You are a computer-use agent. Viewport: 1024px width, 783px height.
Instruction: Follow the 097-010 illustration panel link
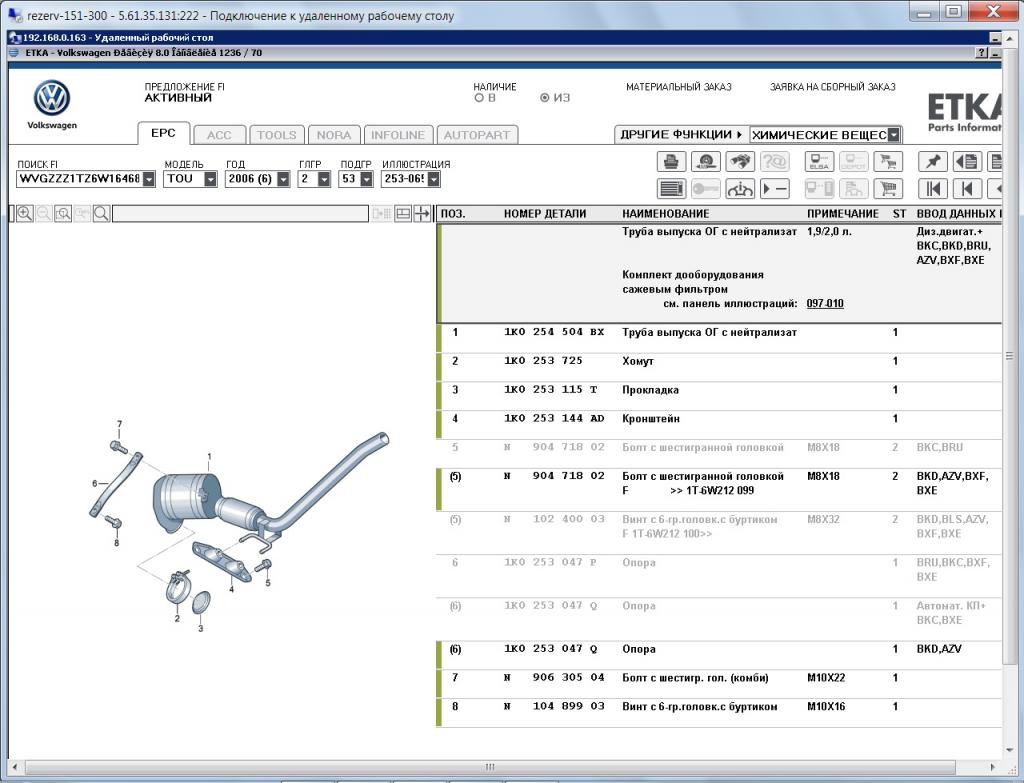tap(825, 304)
